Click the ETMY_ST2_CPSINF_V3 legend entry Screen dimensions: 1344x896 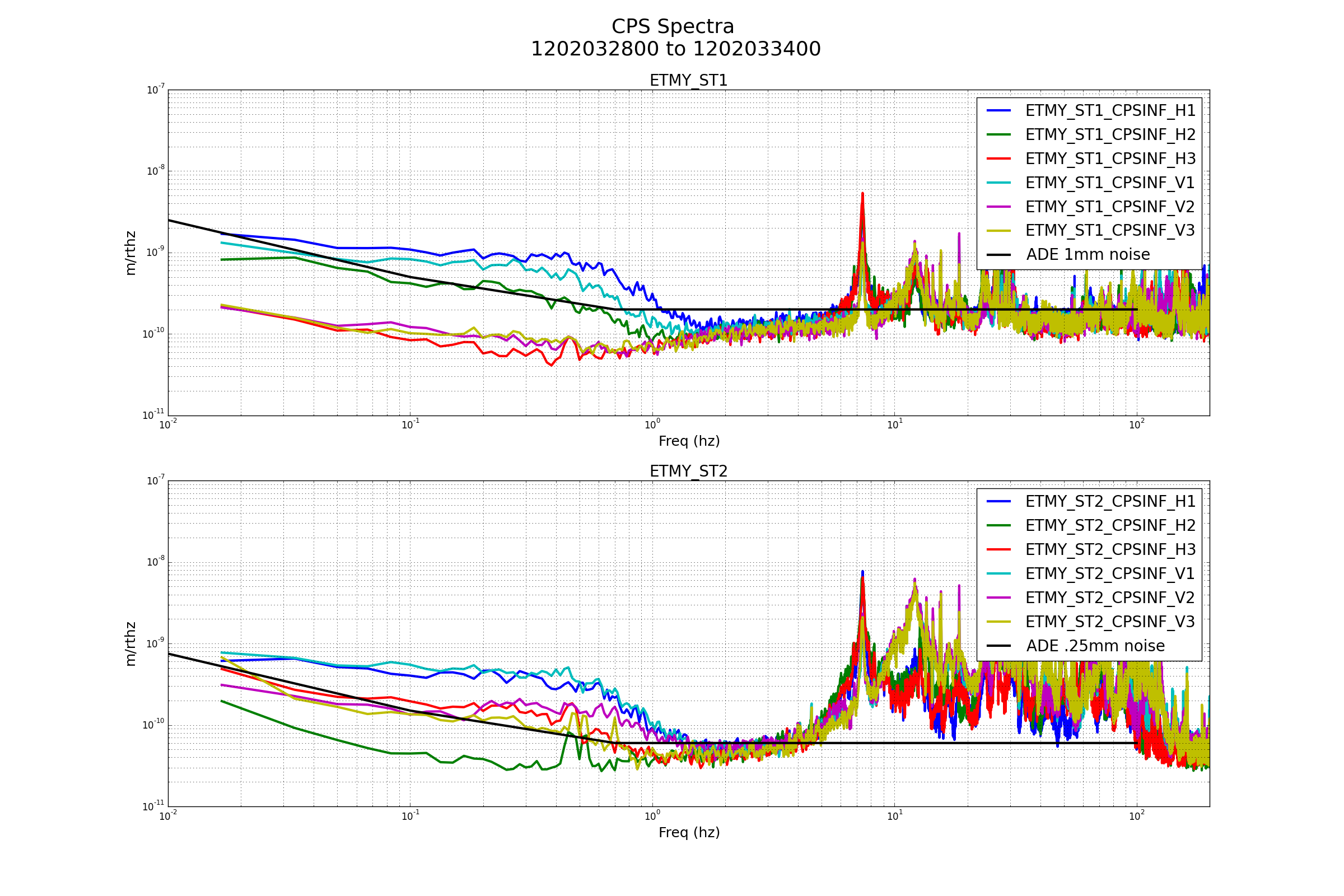pos(1110,622)
